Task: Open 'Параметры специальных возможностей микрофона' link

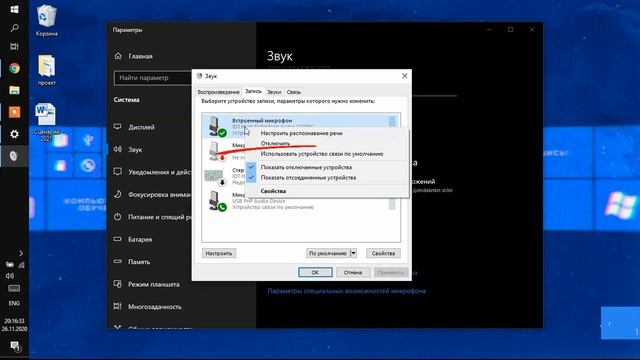Action: 347,291
